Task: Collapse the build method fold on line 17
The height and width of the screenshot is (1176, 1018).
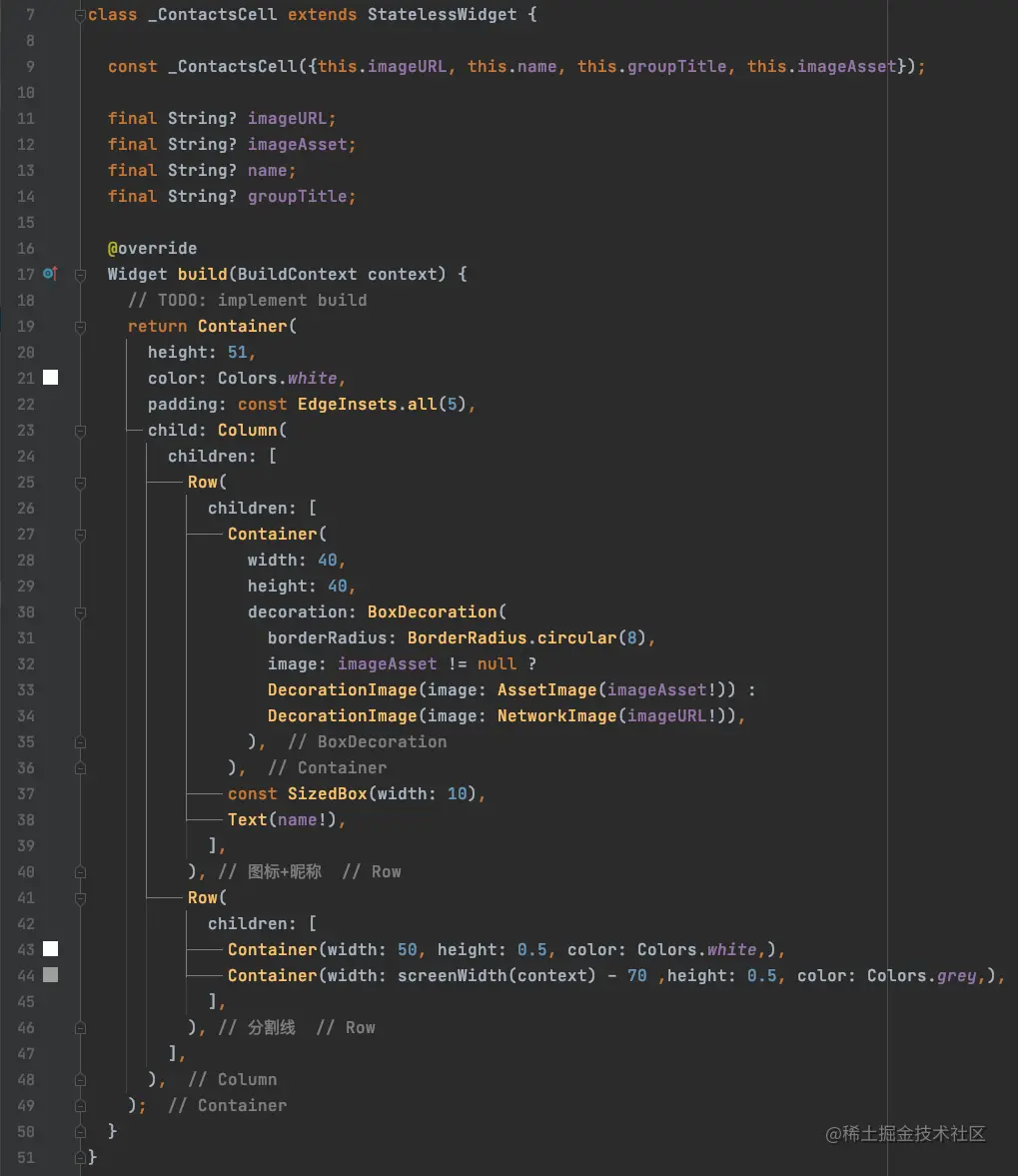Action: [x=80, y=274]
